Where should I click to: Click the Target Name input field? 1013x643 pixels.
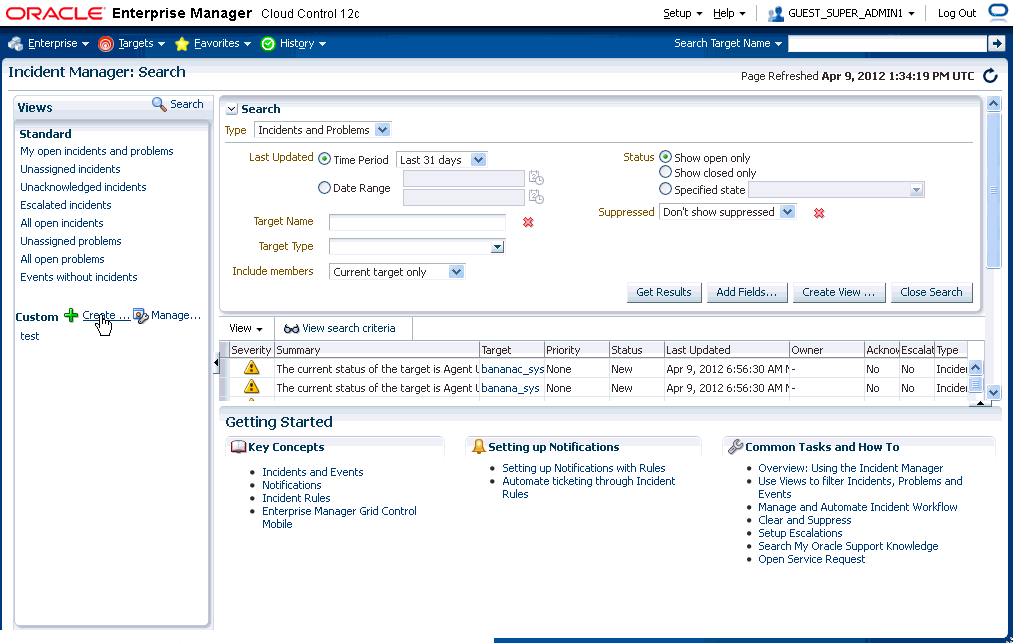(417, 222)
